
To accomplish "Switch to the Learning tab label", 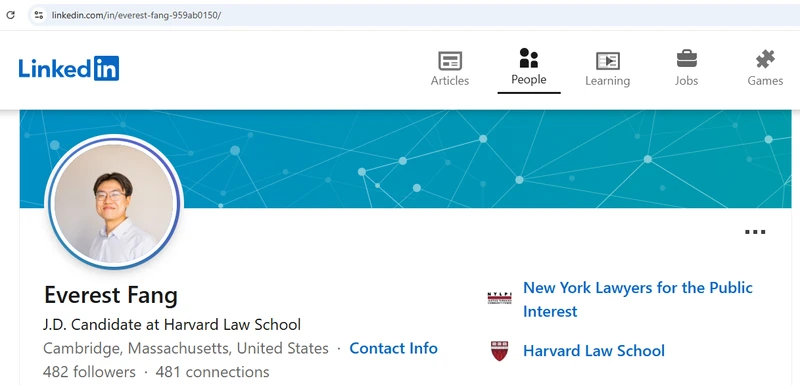I will coord(608,81).
